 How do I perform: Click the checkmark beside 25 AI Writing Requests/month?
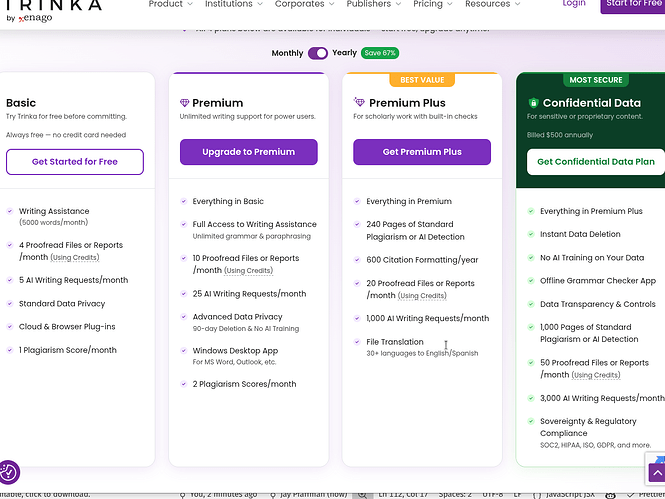(184, 294)
